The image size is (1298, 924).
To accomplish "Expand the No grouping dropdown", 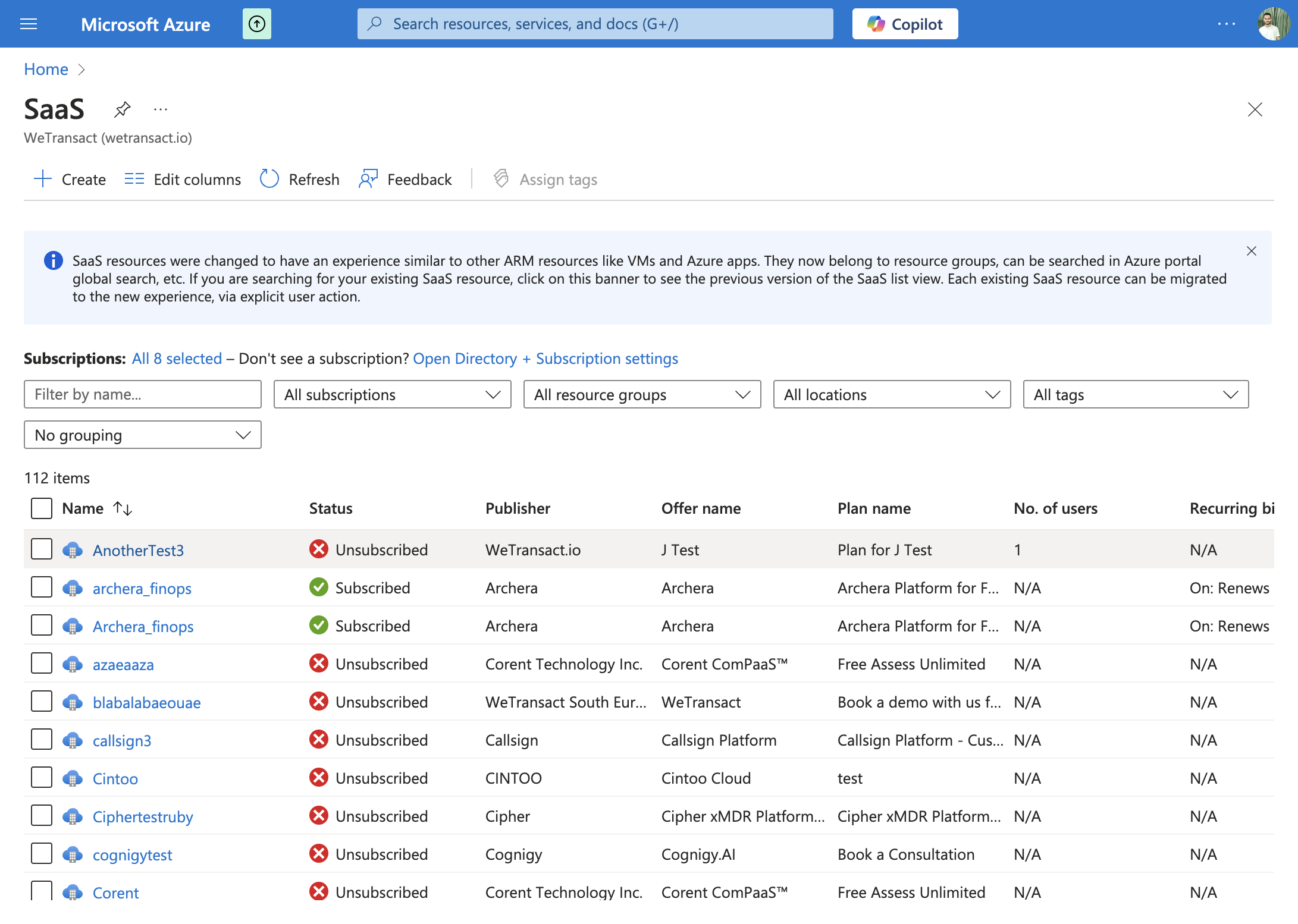I will coord(143,435).
